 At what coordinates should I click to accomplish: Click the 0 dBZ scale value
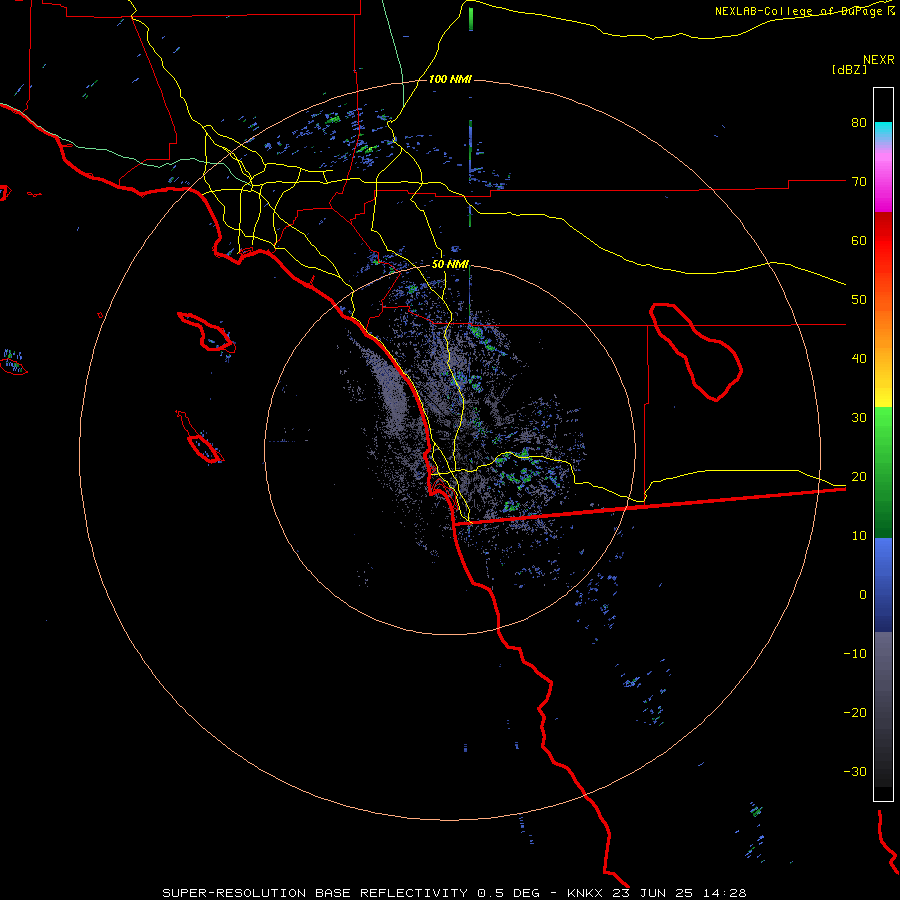point(863,595)
